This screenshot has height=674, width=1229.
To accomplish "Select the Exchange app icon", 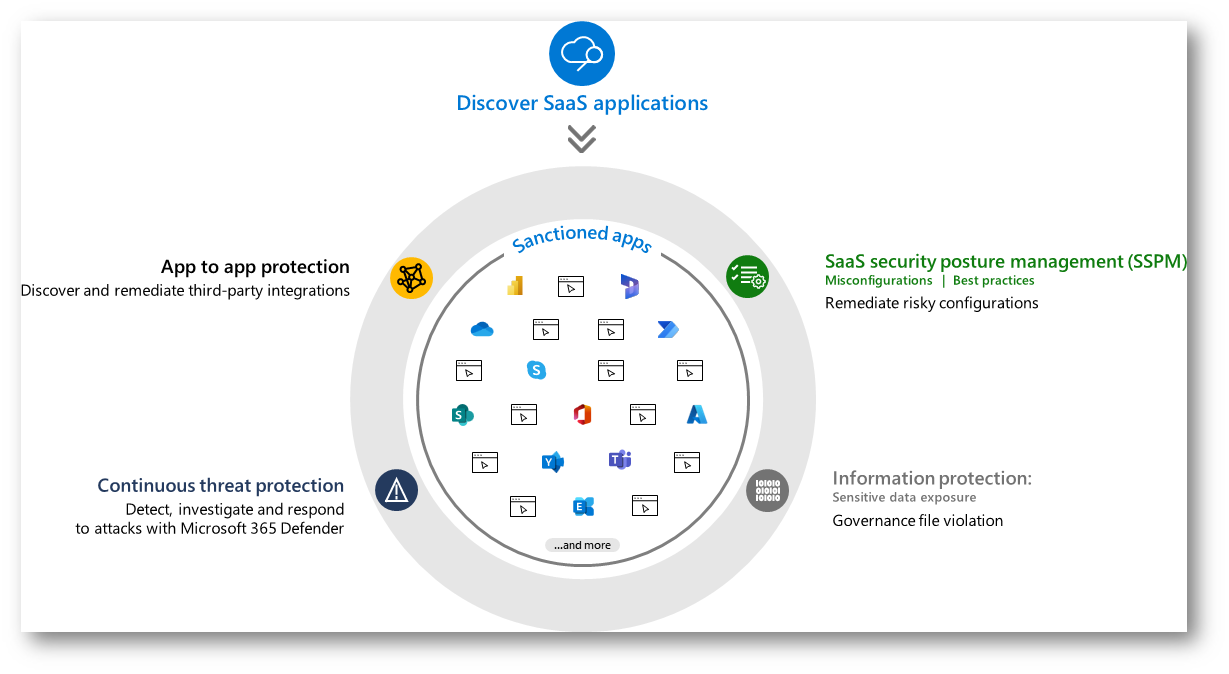I will click(x=584, y=507).
